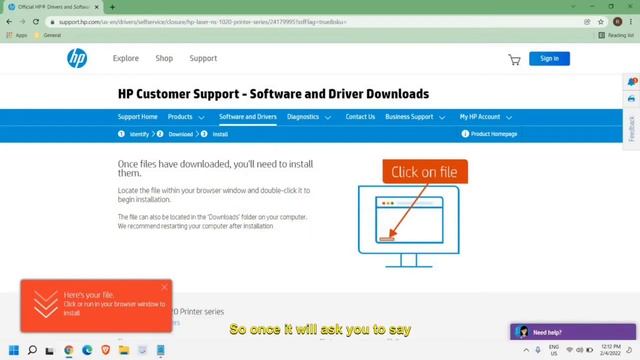Open the Support menu
Screen dimensions: 640x360
pyautogui.click(x=203, y=58)
